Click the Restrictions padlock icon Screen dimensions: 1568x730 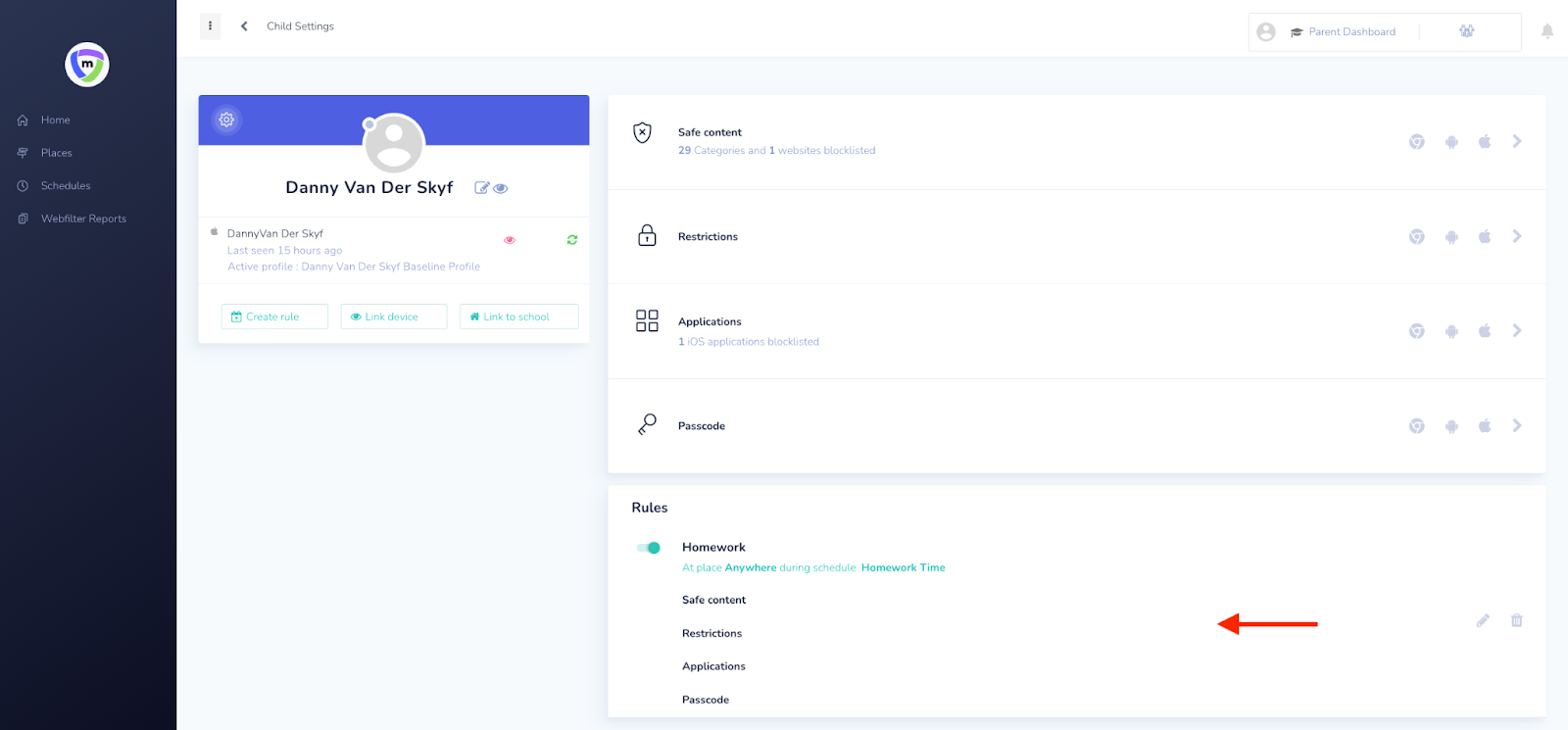pos(647,235)
